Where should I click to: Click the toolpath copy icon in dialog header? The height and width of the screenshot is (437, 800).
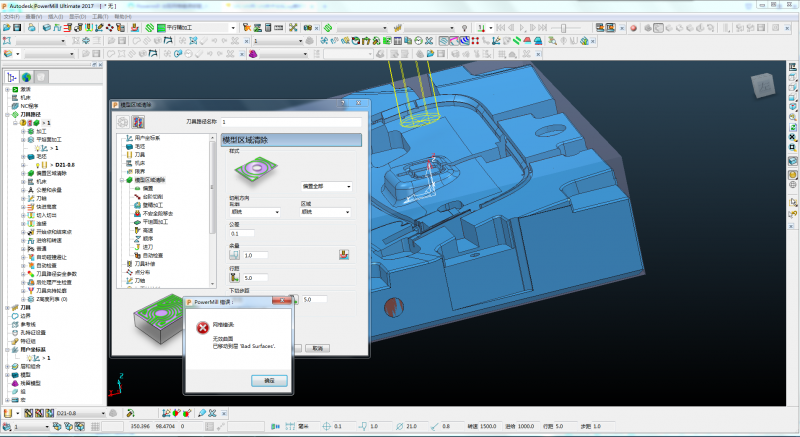pos(138,121)
